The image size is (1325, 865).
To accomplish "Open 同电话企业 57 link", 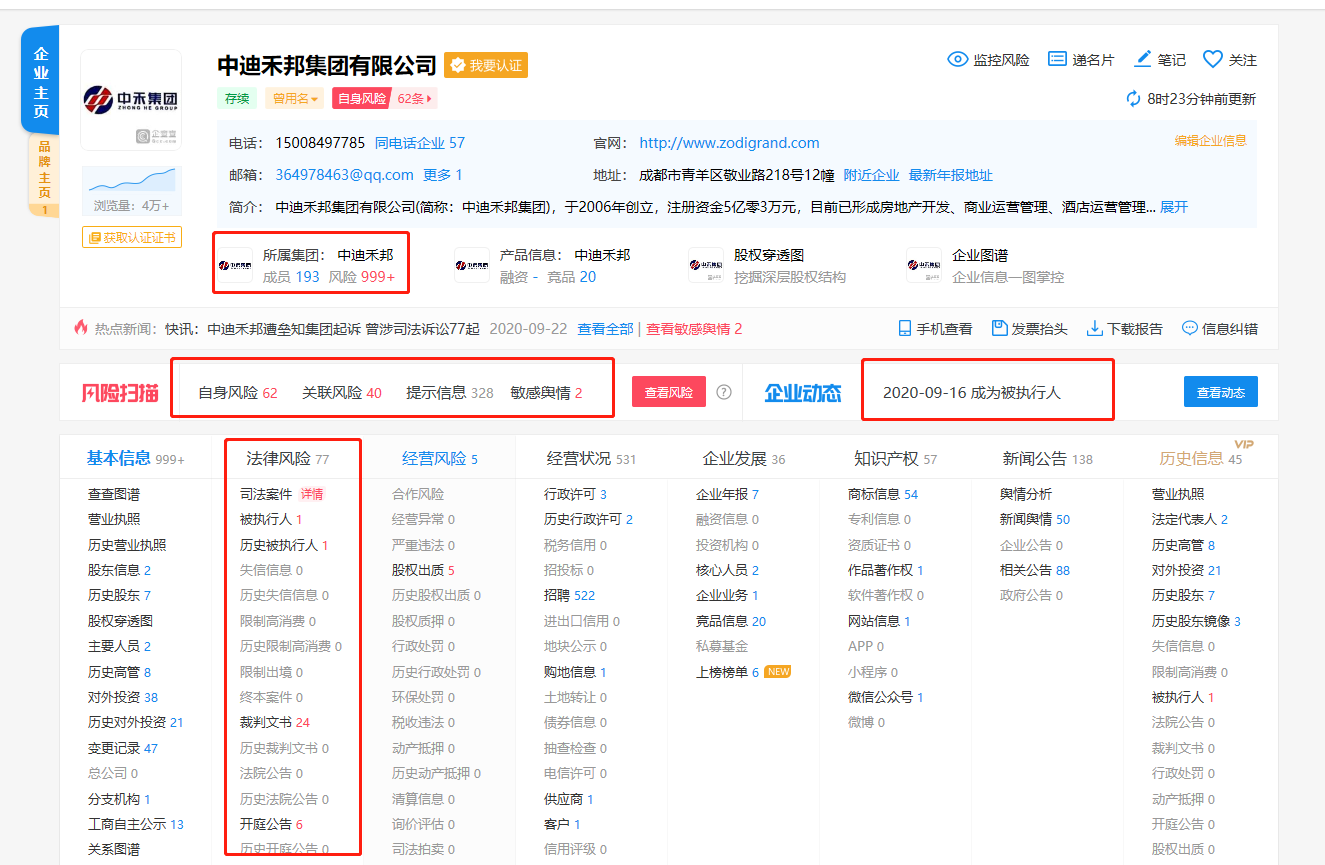I will click(420, 143).
